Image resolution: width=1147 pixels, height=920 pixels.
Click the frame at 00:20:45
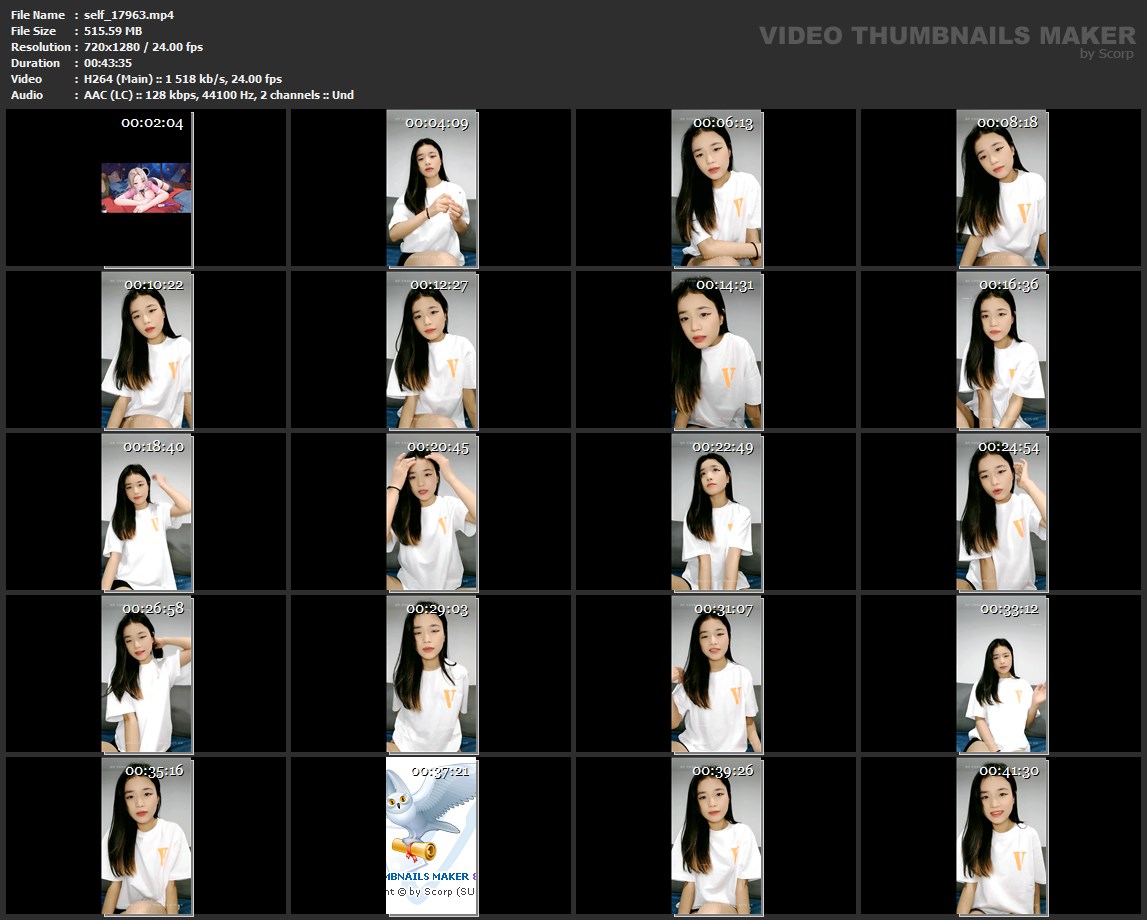(432, 512)
